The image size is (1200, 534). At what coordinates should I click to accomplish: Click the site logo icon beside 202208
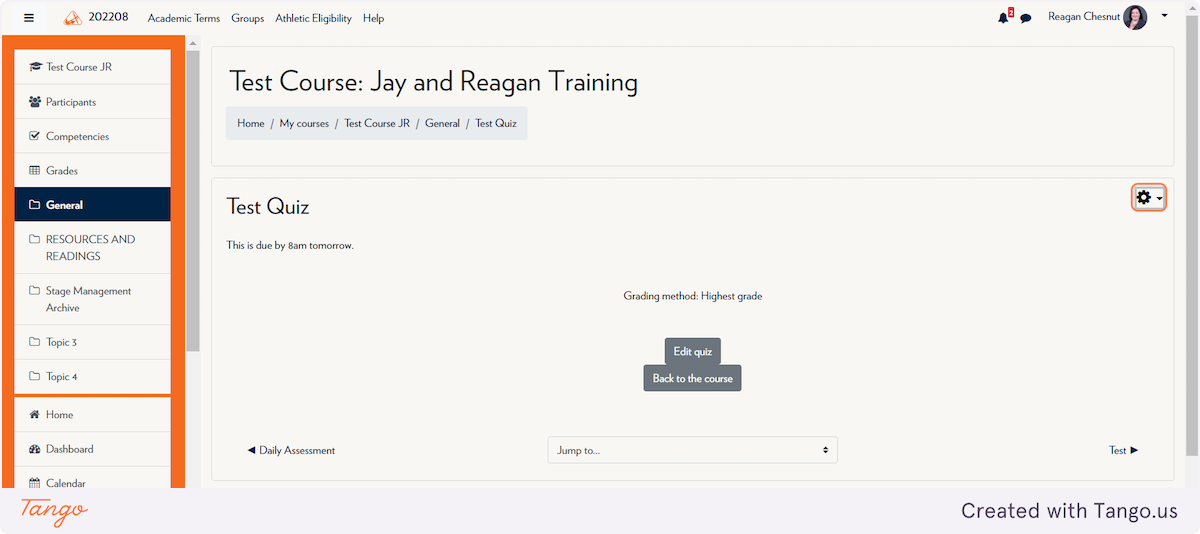pyautogui.click(x=73, y=18)
